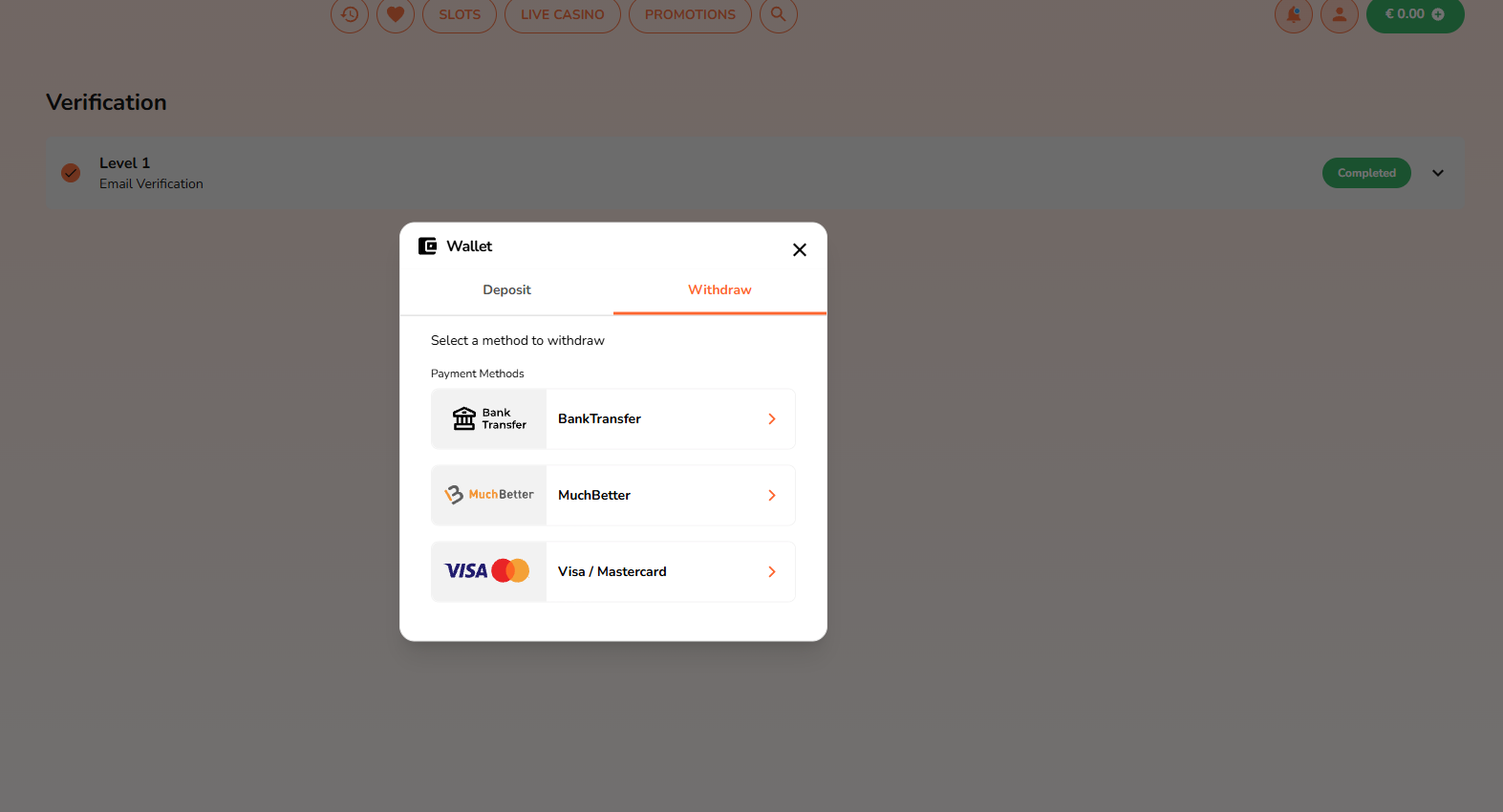1503x812 pixels.
Task: Click the Verification heading
Action: [106, 102]
